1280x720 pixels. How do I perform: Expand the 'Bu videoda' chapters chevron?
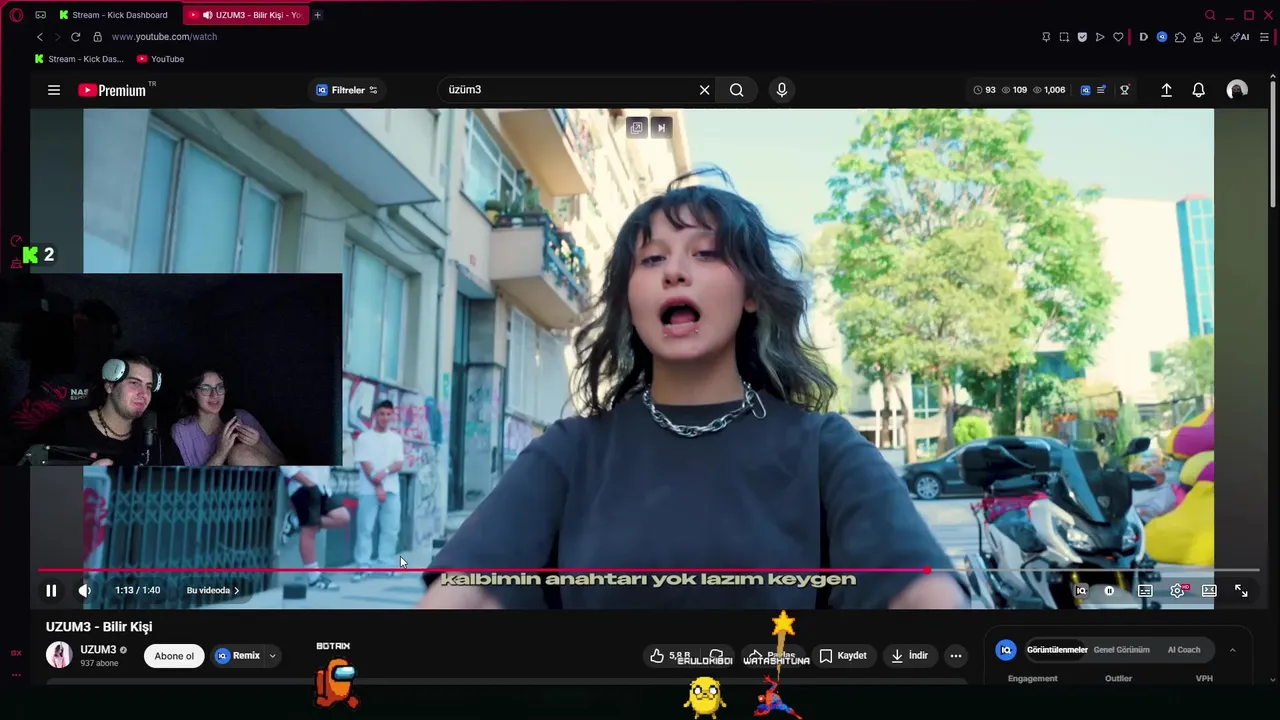236,591
